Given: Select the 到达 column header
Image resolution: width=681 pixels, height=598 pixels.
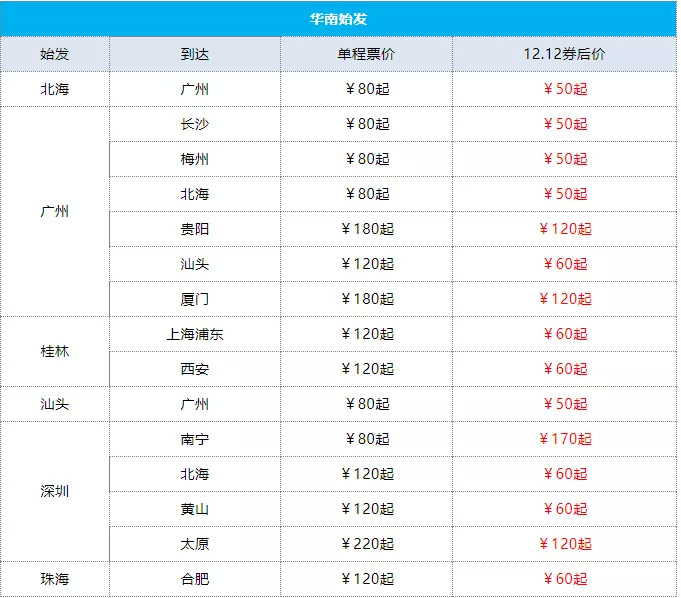Looking at the screenshot, I should (195, 54).
